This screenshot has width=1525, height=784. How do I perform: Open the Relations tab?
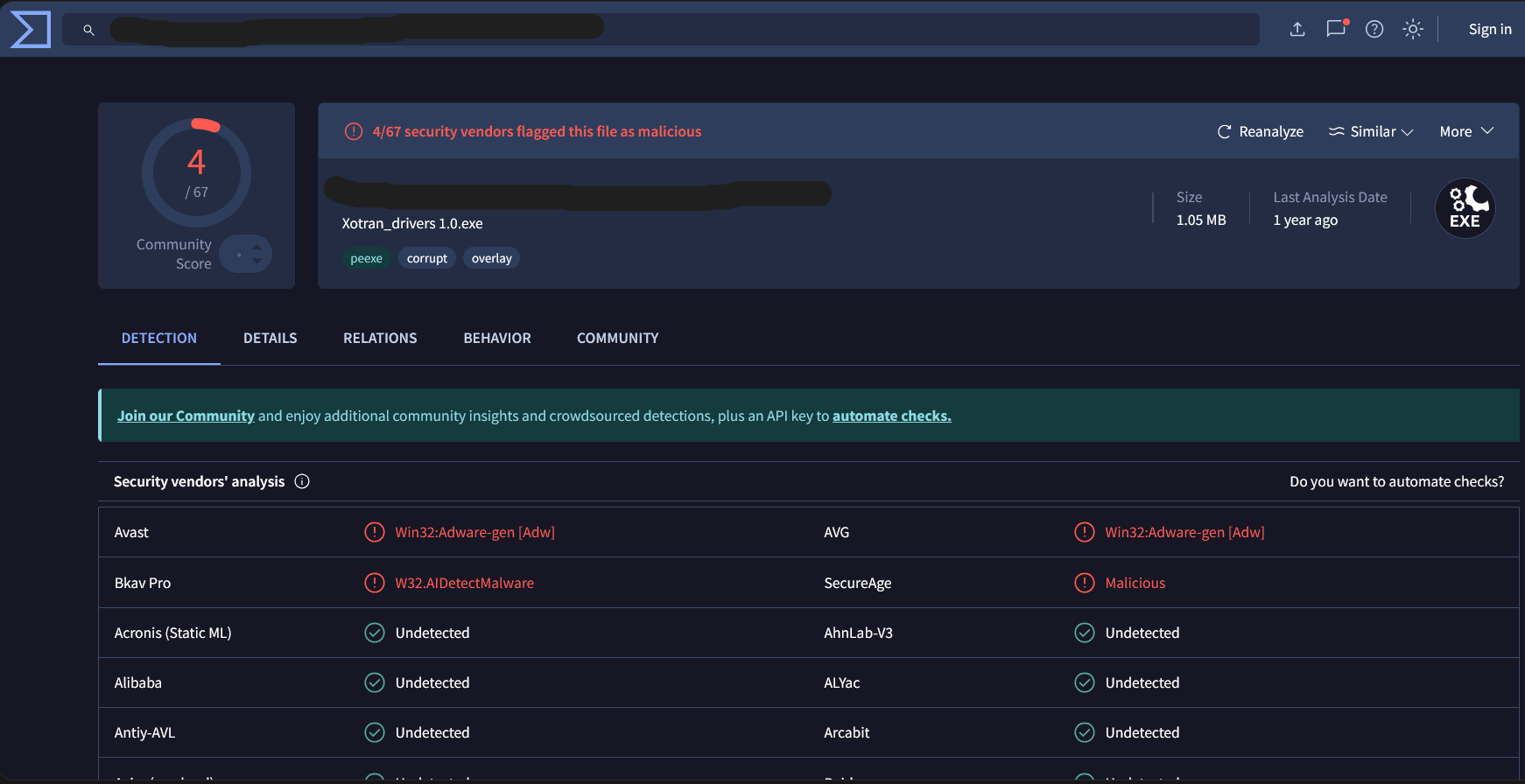[x=380, y=338]
